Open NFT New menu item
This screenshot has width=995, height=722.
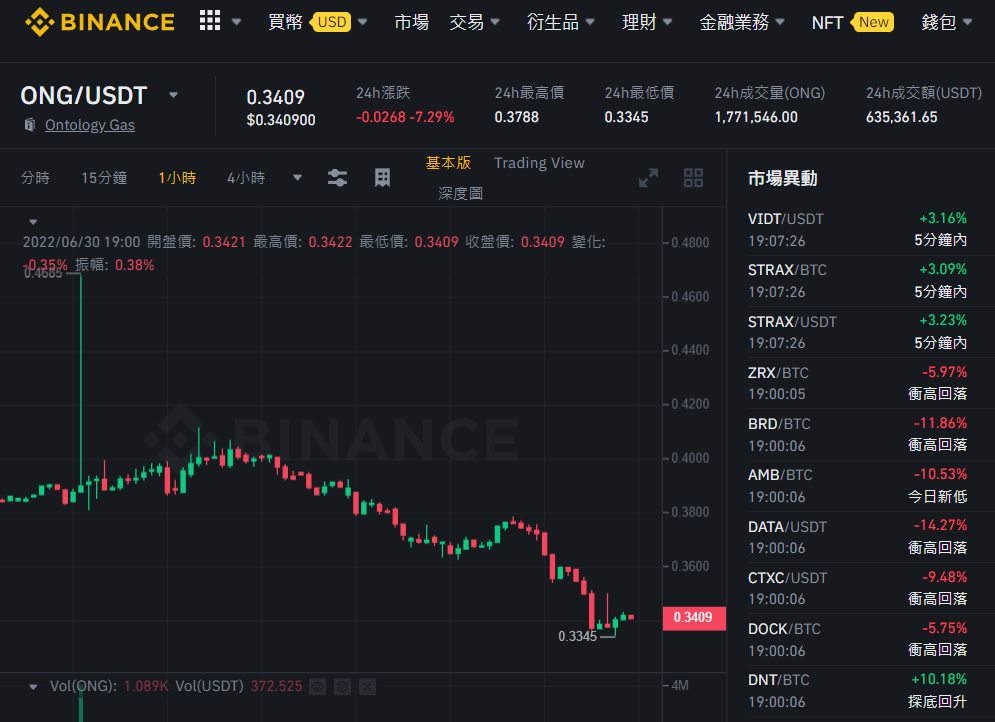point(852,22)
